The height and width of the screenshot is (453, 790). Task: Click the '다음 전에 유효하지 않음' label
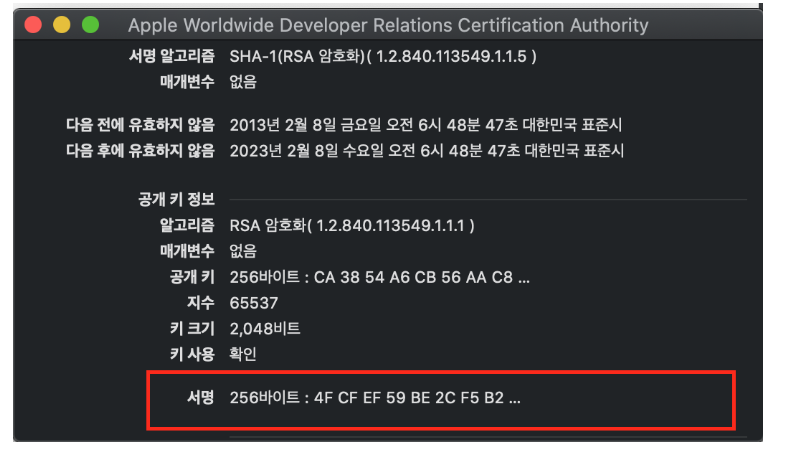point(141,124)
